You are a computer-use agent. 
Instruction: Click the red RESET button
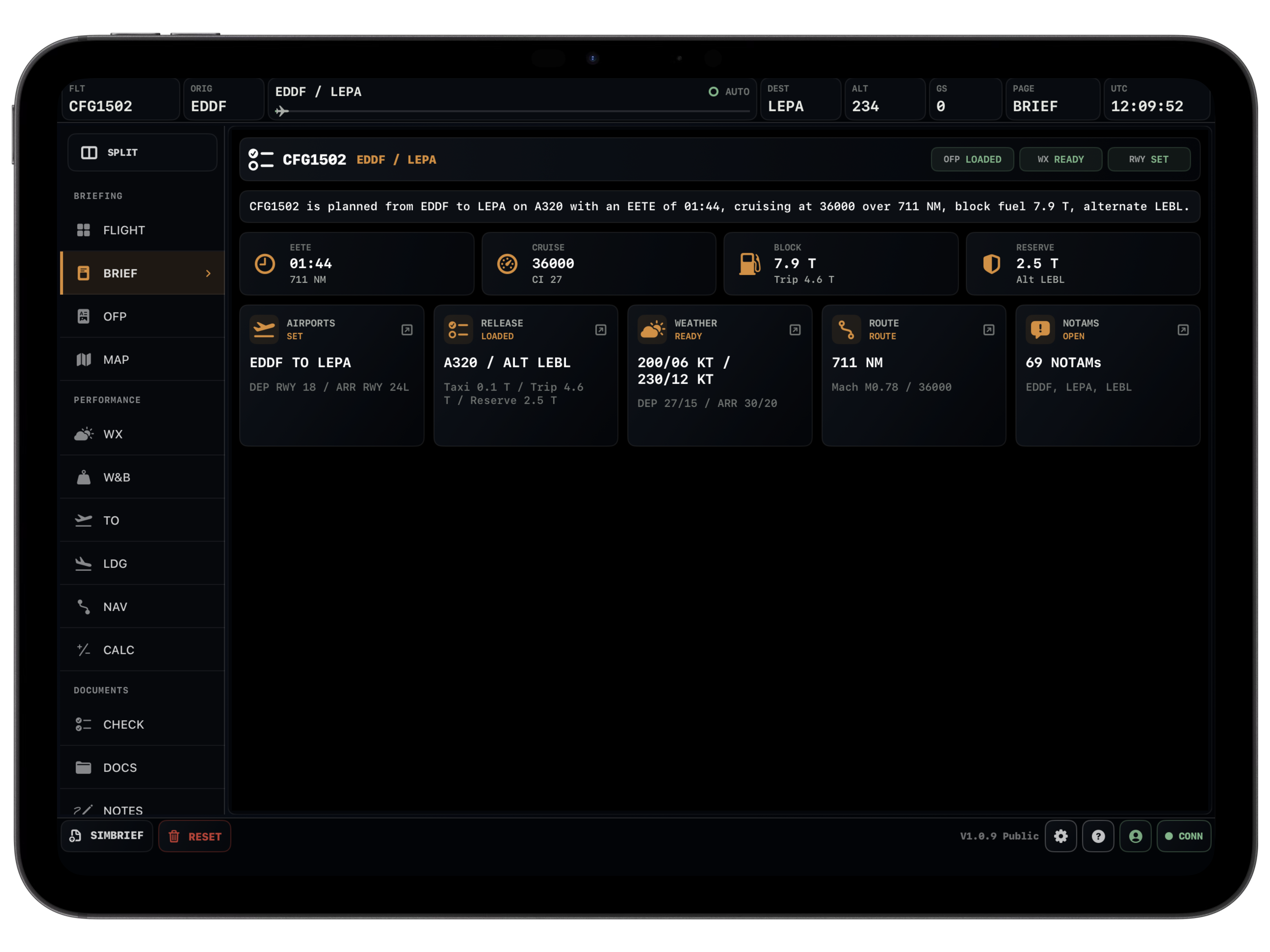coord(195,836)
